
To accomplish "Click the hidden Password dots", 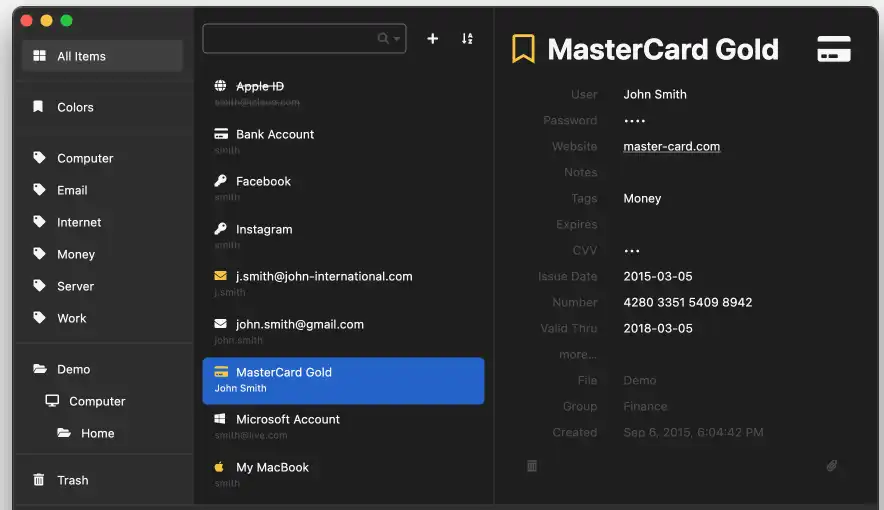I will tap(634, 121).
